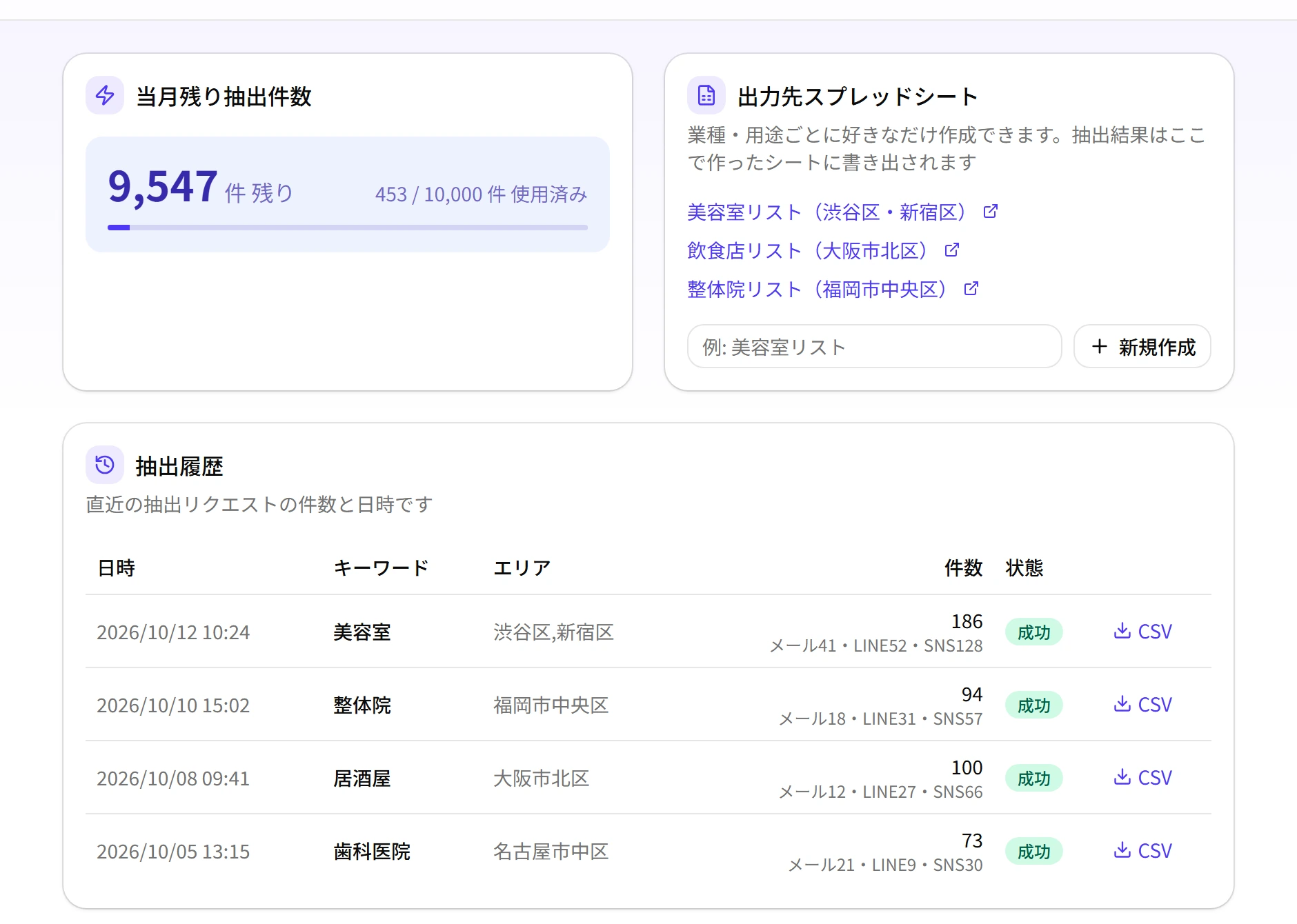
Task: Click the 渋谷区,新宿区 area cell
Action: point(553,632)
